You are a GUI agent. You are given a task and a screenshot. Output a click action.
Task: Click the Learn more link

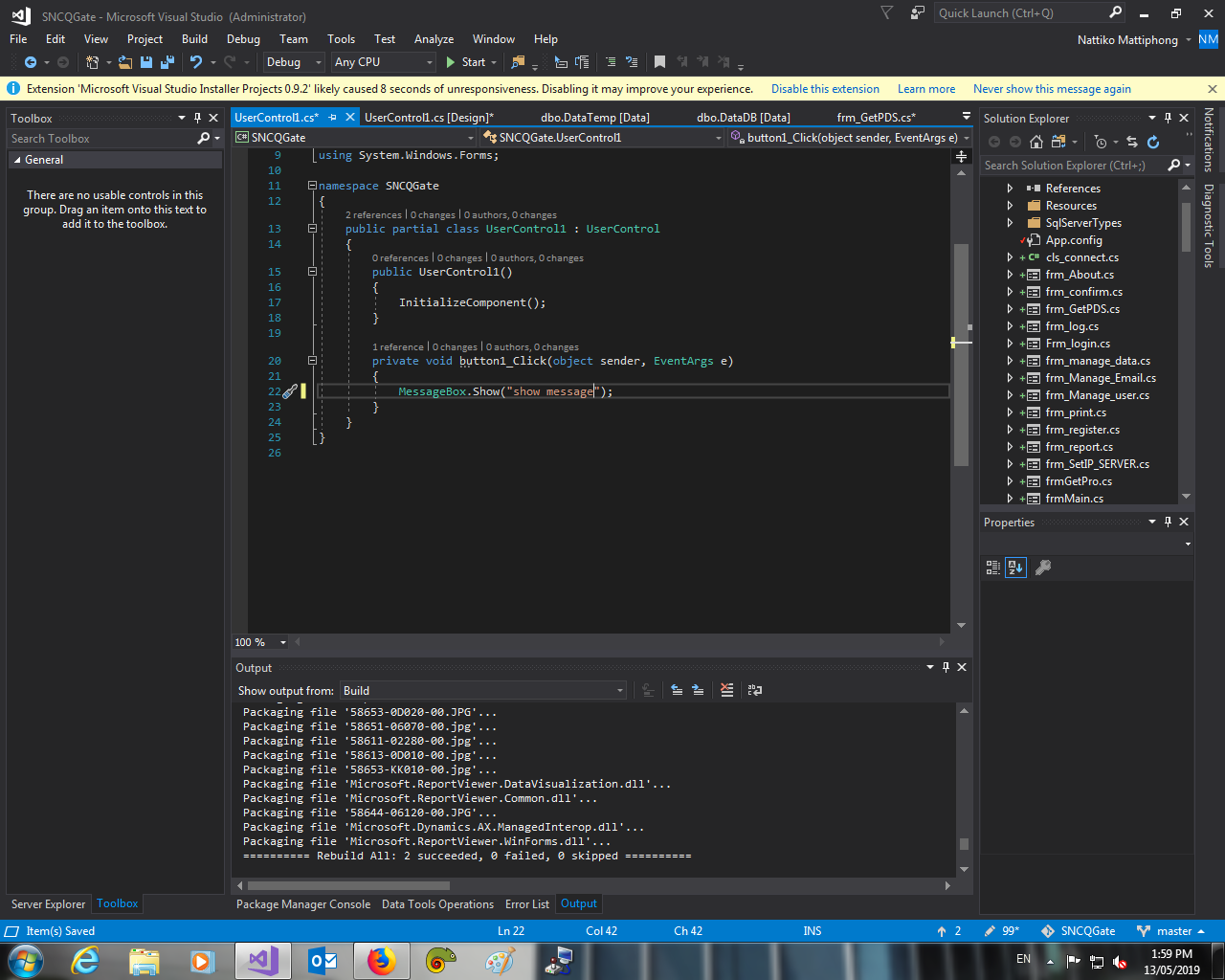tap(926, 89)
